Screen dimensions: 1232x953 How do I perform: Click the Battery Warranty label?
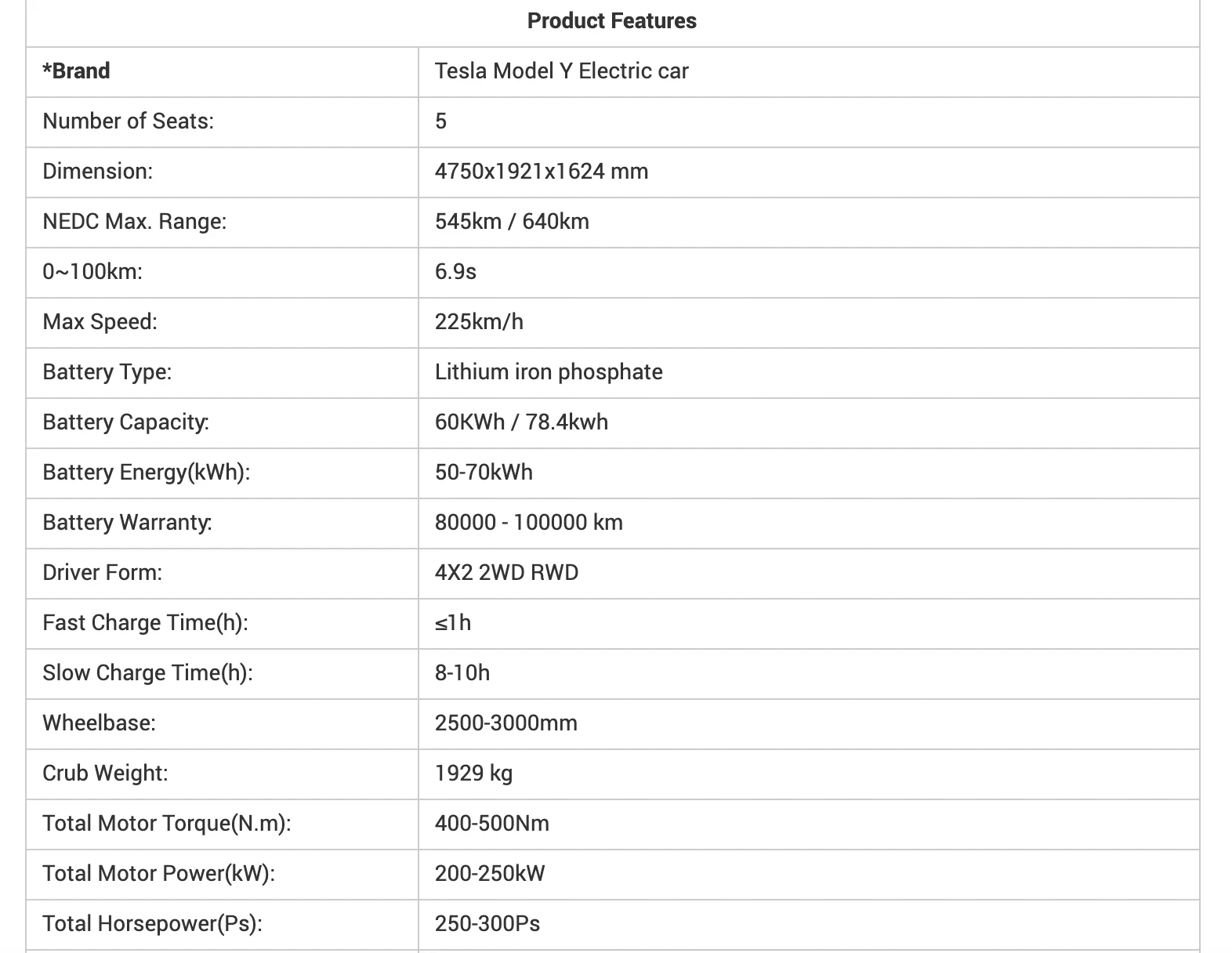pyautogui.click(x=127, y=523)
